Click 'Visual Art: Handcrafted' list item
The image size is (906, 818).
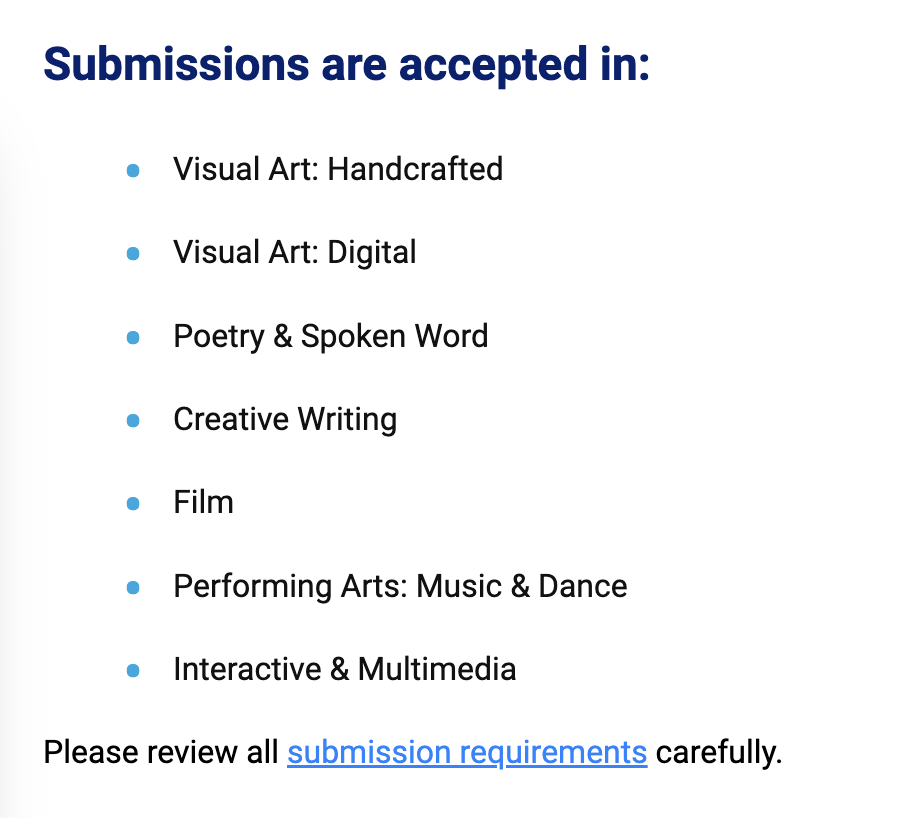click(337, 169)
